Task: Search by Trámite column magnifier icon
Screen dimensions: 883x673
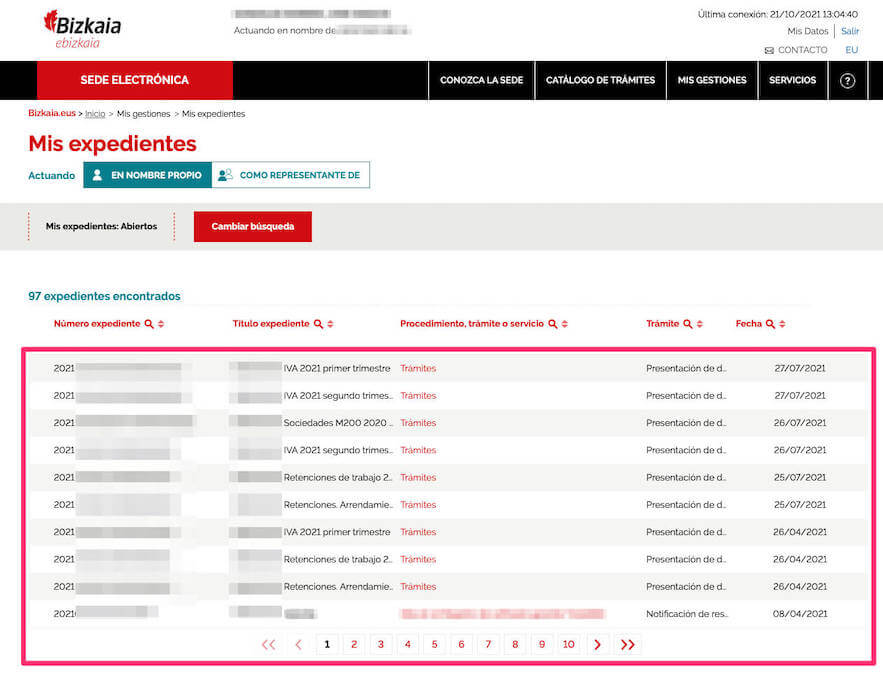Action: [688, 324]
